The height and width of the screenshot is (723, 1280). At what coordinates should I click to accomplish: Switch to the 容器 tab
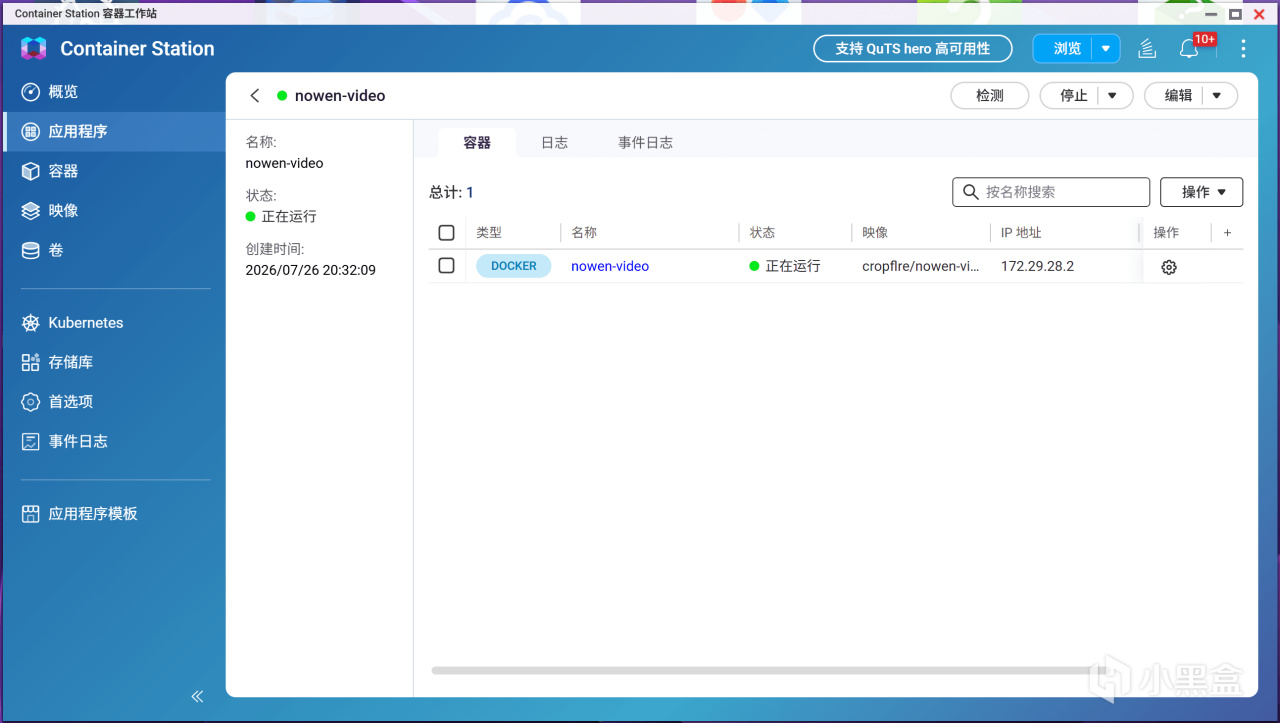(x=477, y=143)
